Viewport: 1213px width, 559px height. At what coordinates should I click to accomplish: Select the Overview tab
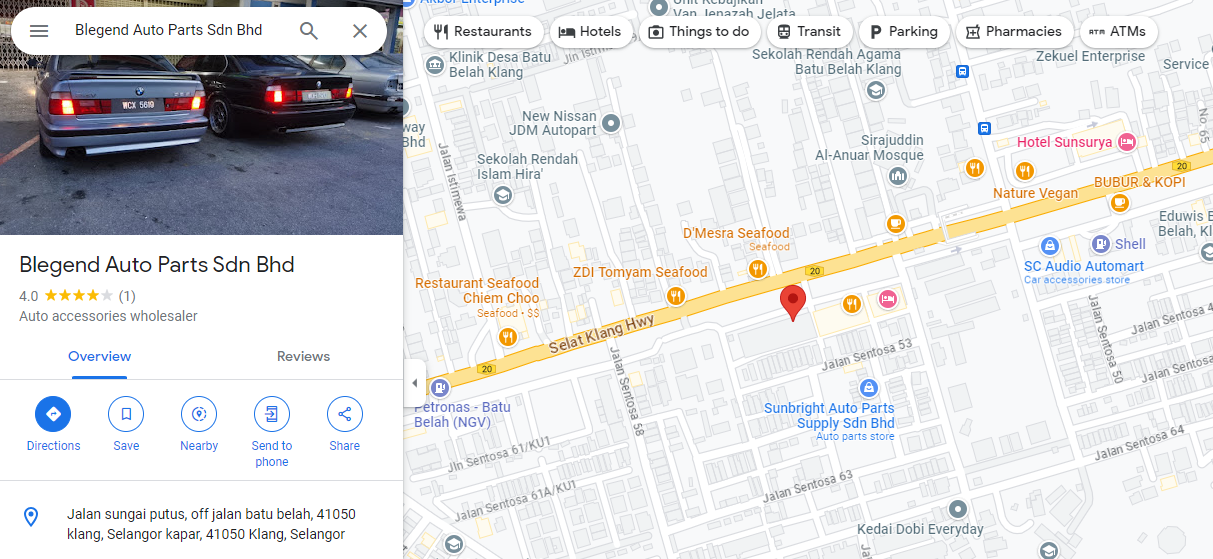99,357
